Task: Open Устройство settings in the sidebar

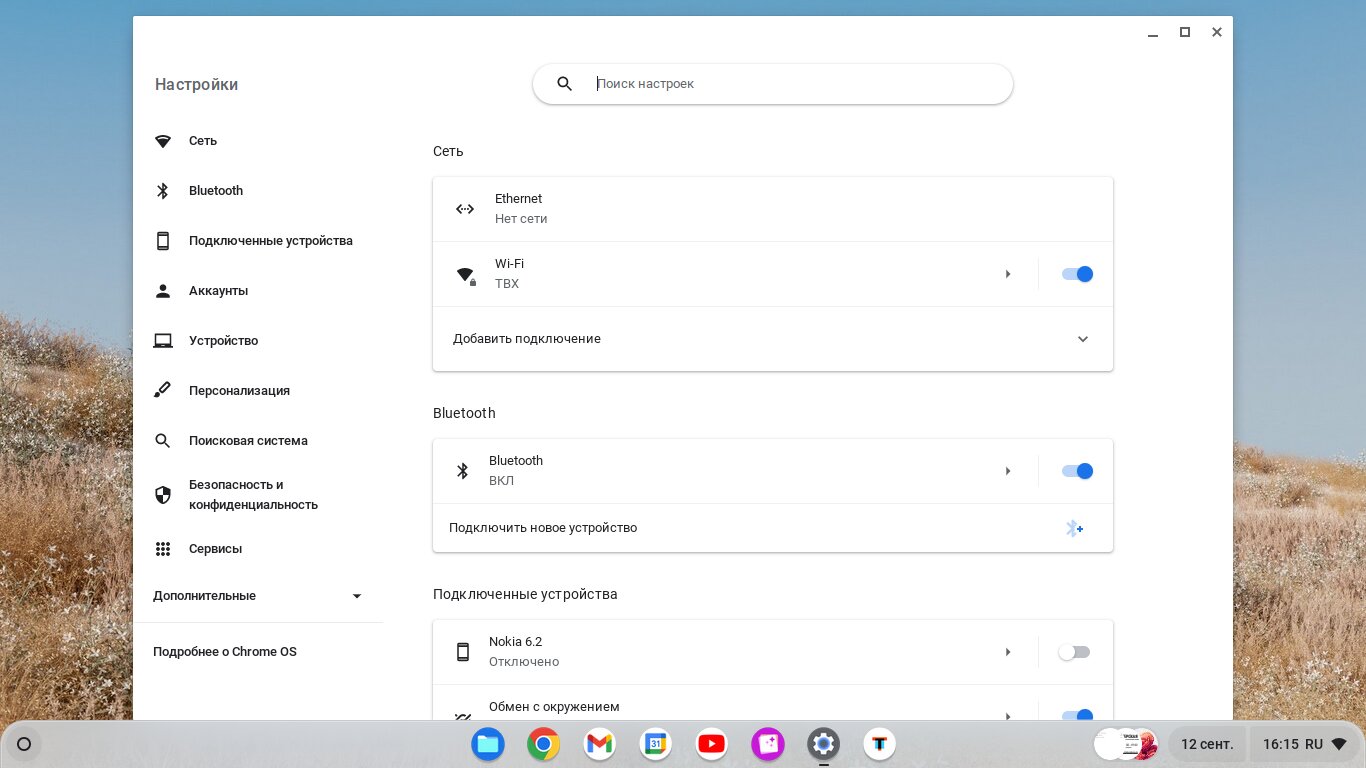Action: 223,341
